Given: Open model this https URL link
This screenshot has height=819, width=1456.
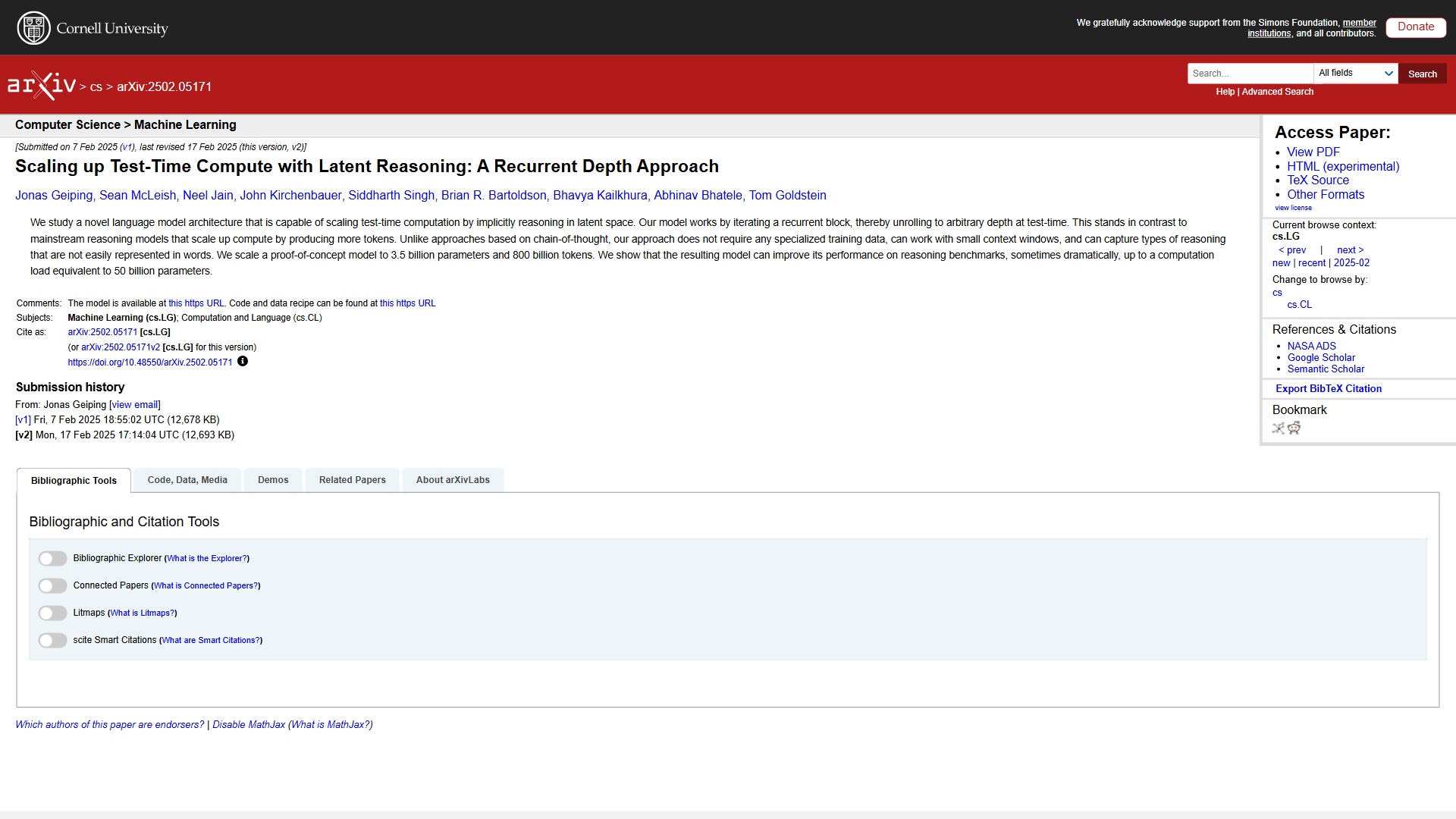Looking at the screenshot, I should (196, 303).
